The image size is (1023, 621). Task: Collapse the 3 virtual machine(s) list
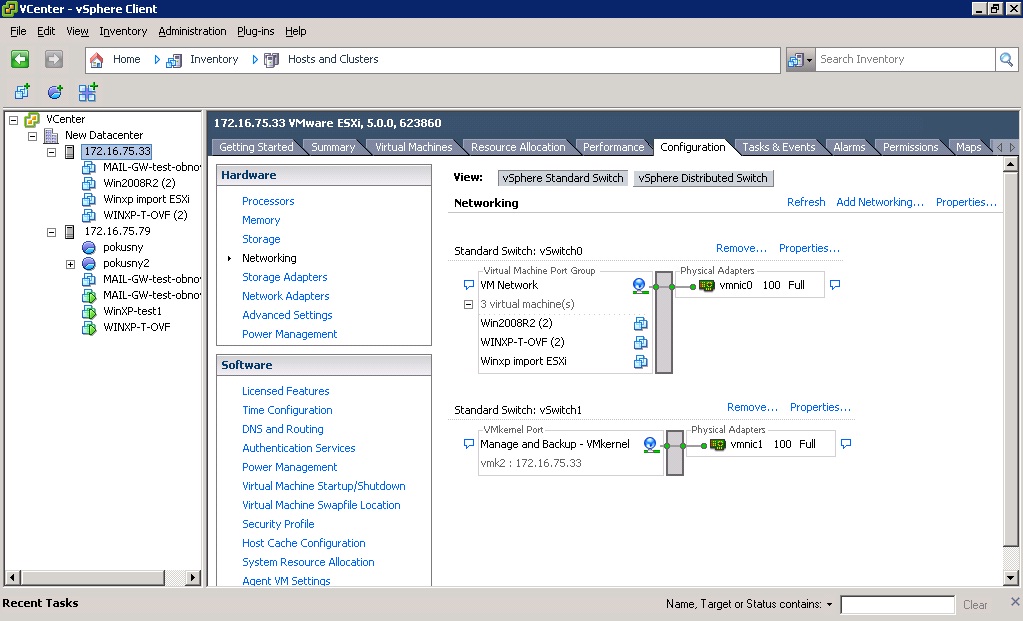pos(468,305)
